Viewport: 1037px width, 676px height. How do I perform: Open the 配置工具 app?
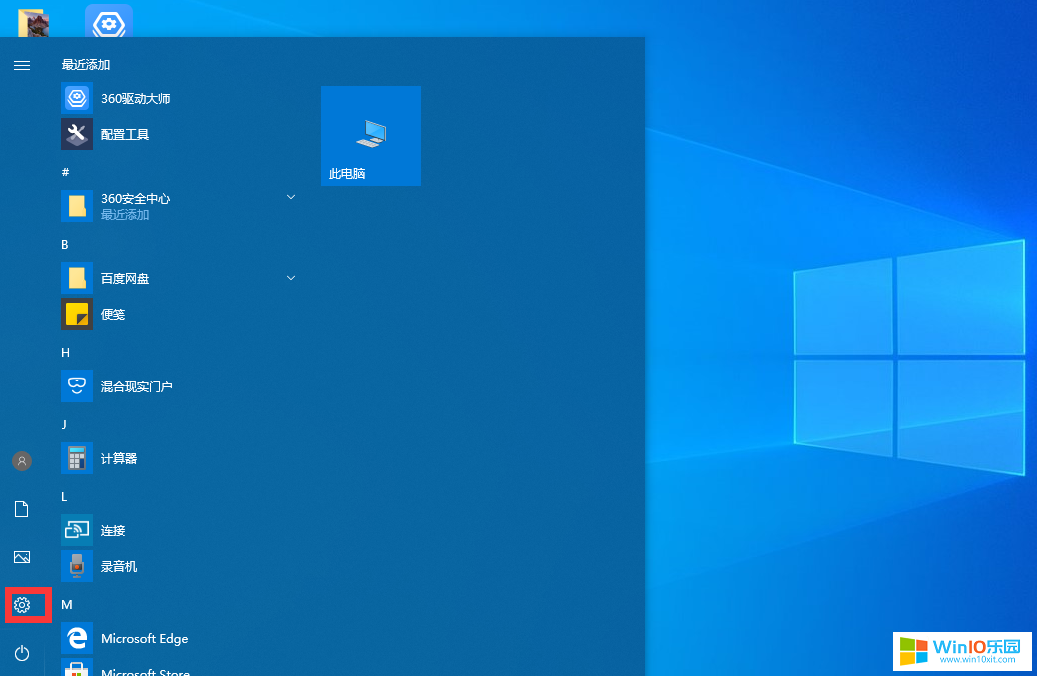(x=125, y=134)
